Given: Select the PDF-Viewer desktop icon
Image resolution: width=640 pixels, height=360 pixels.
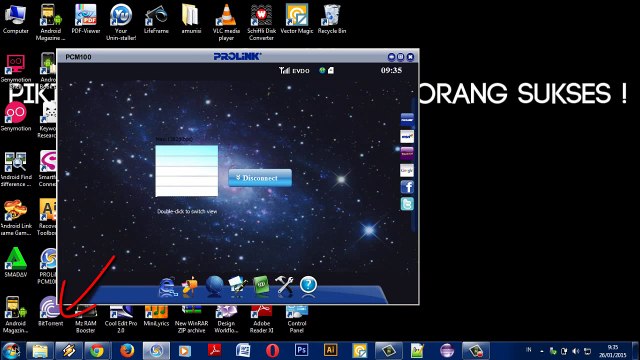Looking at the screenshot, I should [86, 20].
